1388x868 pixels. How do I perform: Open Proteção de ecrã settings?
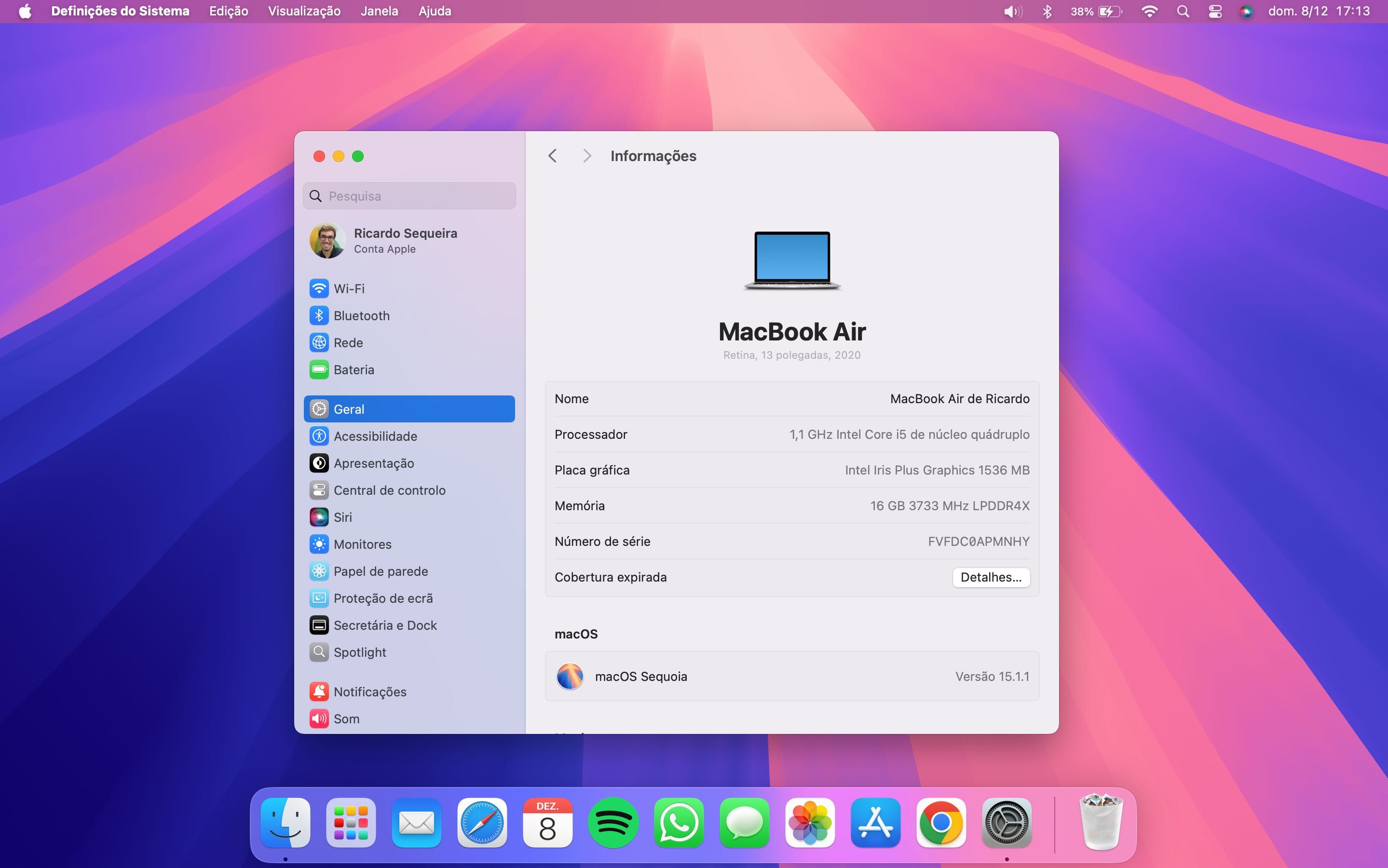pos(408,598)
